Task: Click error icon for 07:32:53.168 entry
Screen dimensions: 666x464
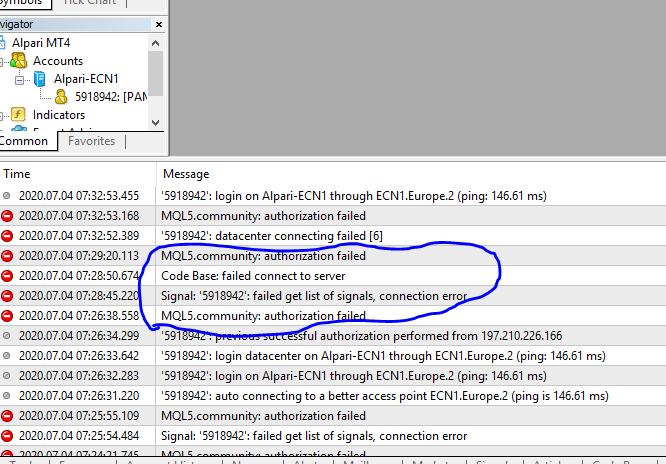Action: pyautogui.click(x=7, y=216)
